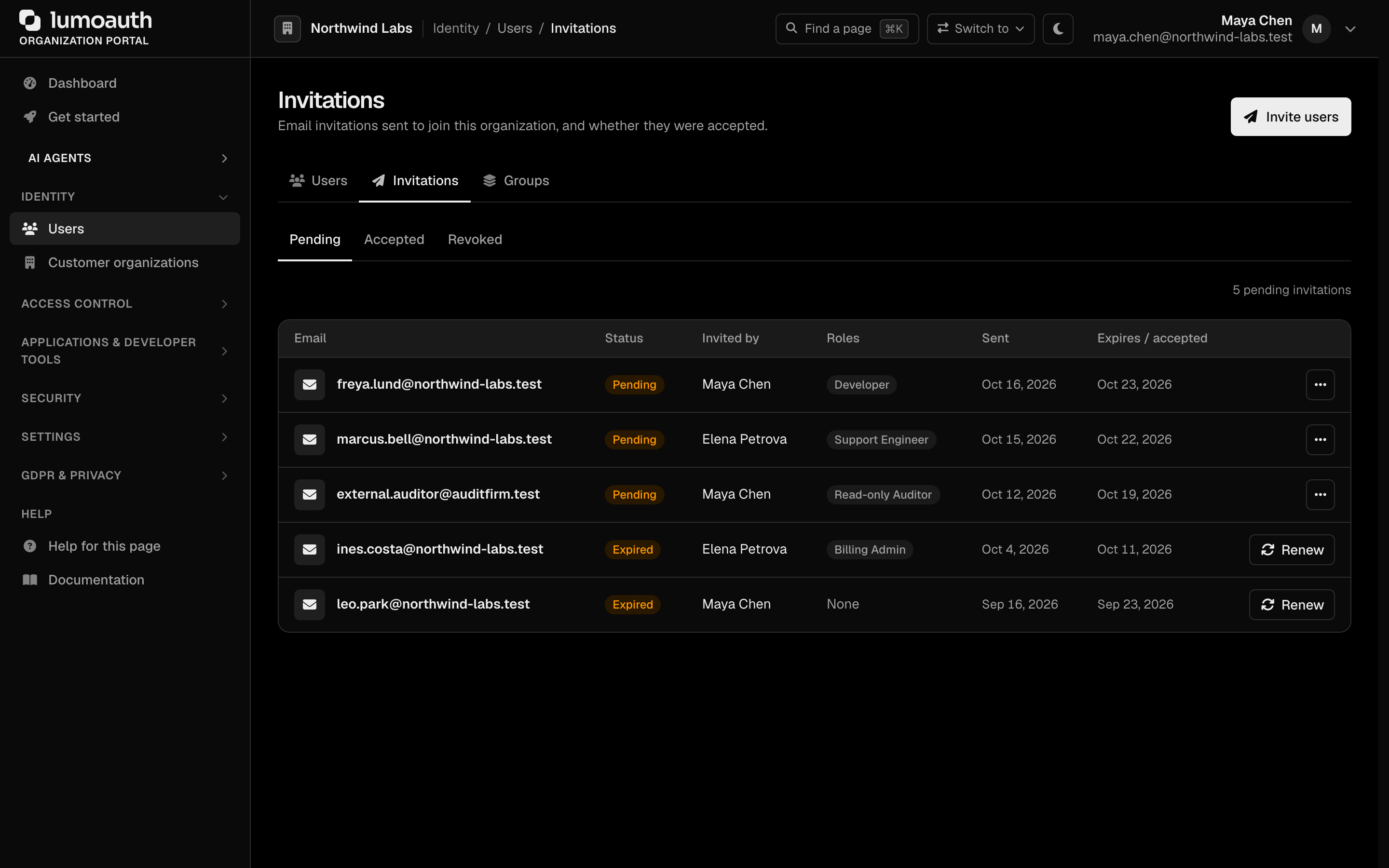Click the Northwind Labs organization building icon

pyautogui.click(x=287, y=28)
